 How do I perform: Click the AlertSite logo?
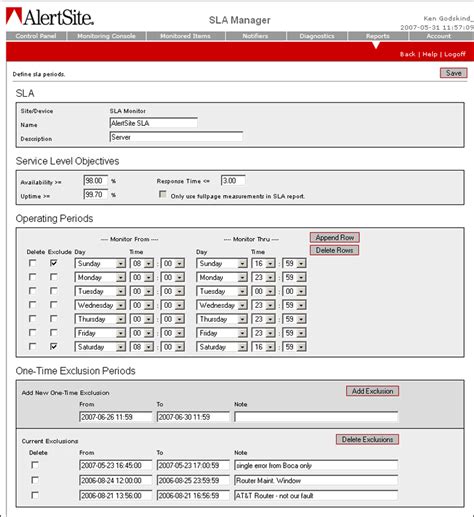click(50, 16)
